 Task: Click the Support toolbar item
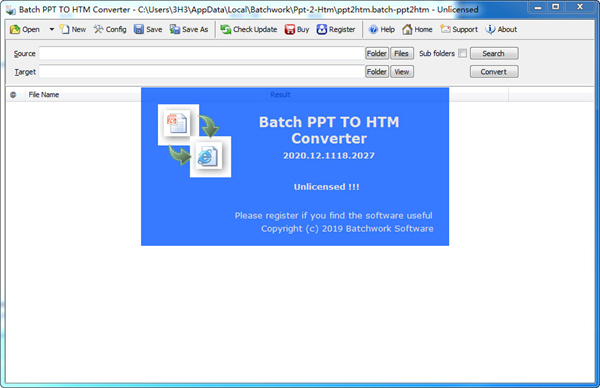pos(459,29)
